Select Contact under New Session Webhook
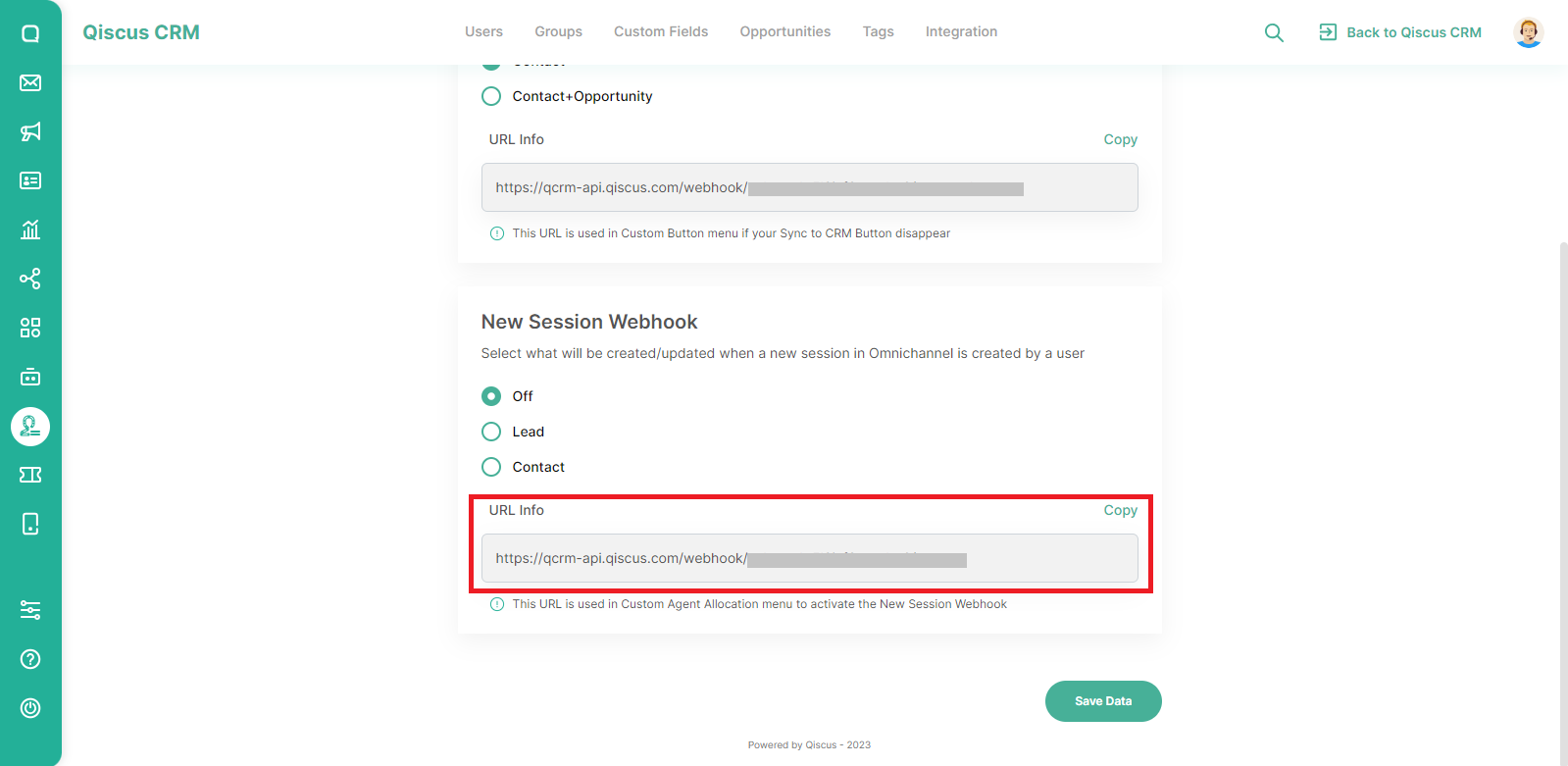Screen dimensions: 1568x766 (491, 467)
